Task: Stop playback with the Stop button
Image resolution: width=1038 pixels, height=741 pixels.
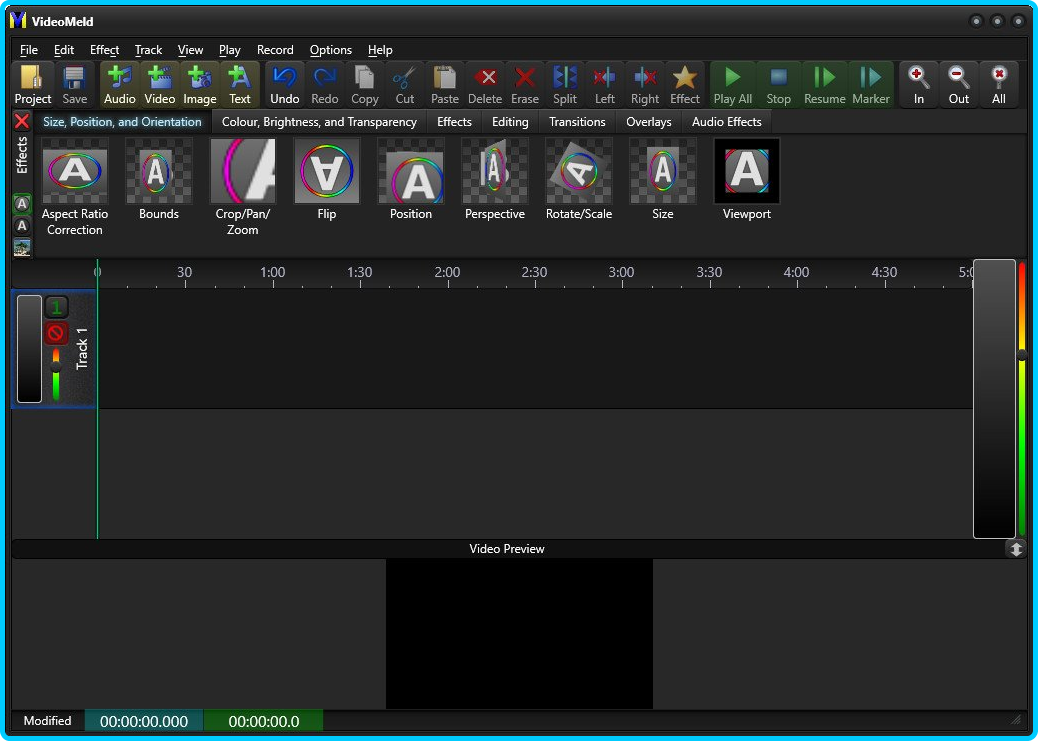Action: pos(778,85)
